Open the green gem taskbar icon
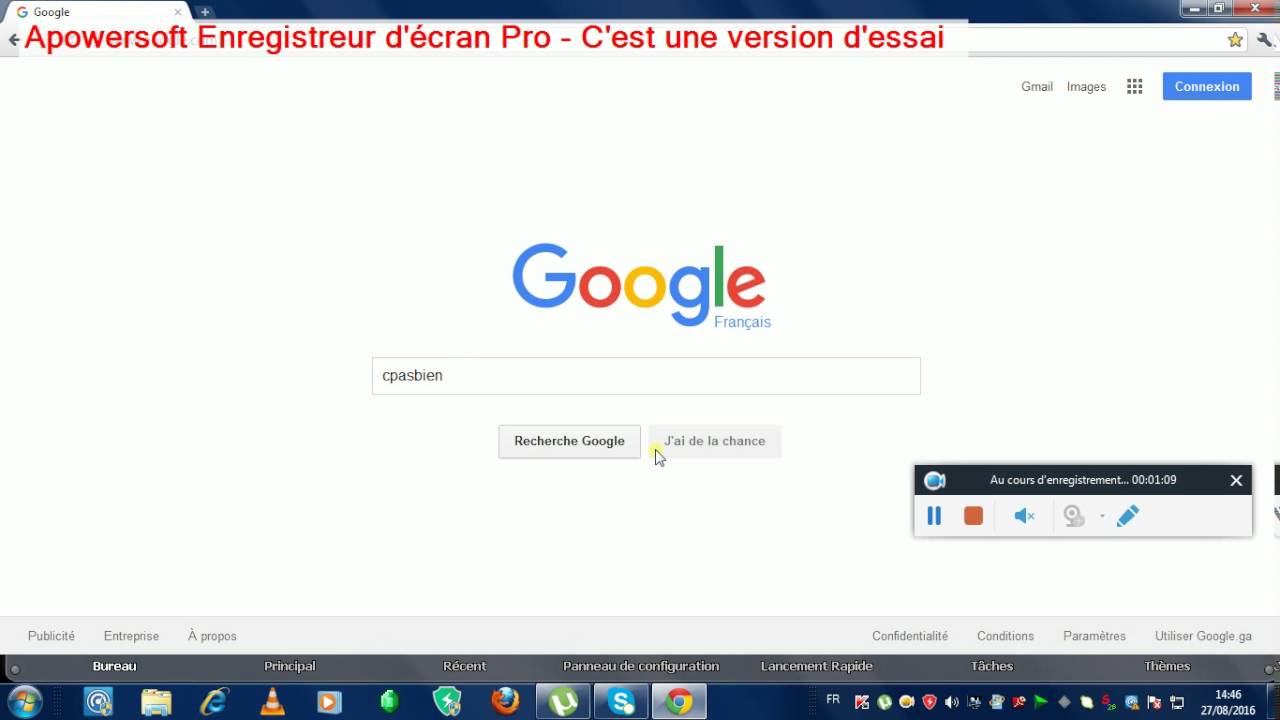1280x720 pixels. tap(389, 702)
